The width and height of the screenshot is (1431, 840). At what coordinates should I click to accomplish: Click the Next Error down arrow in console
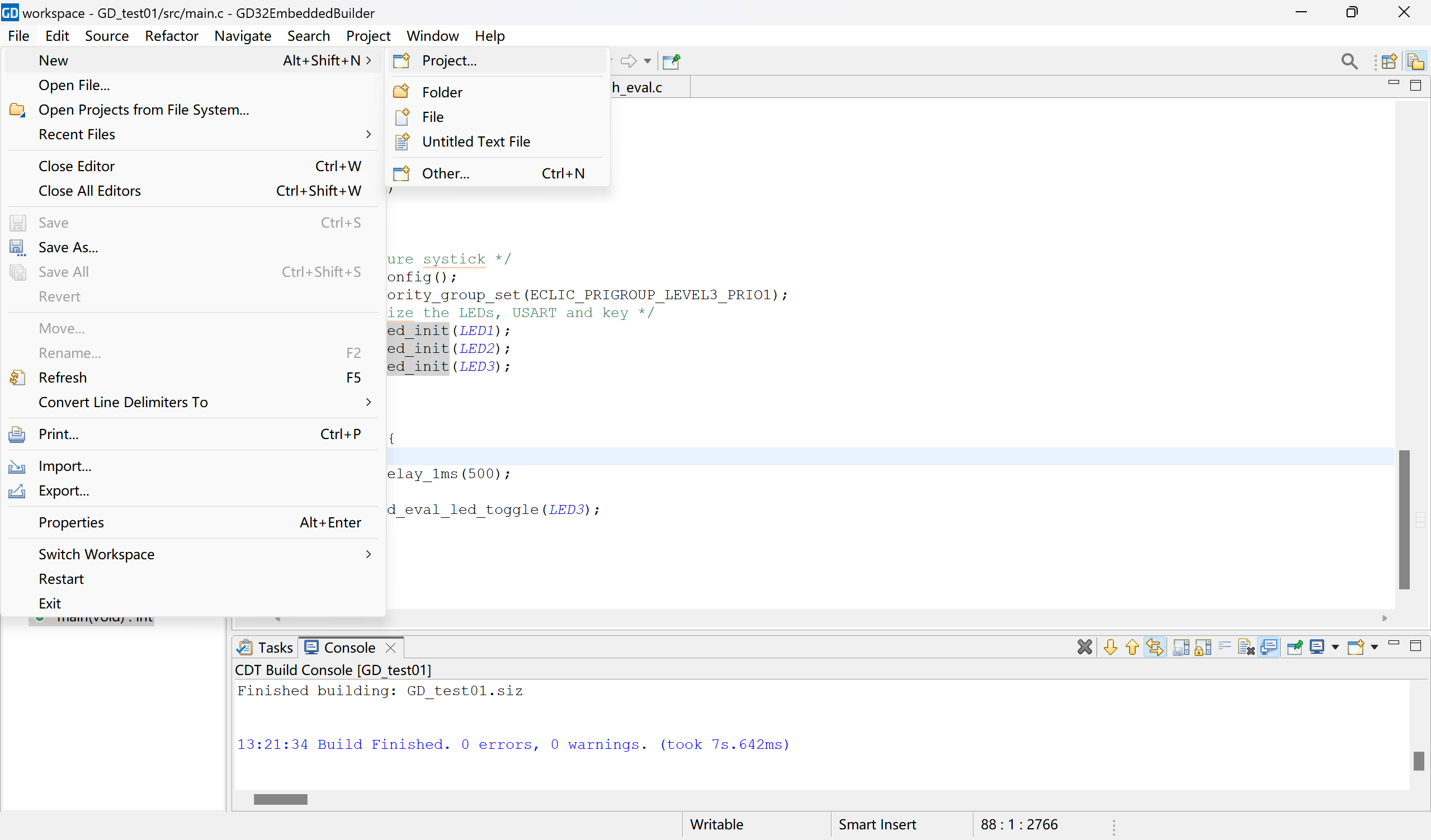click(x=1110, y=647)
